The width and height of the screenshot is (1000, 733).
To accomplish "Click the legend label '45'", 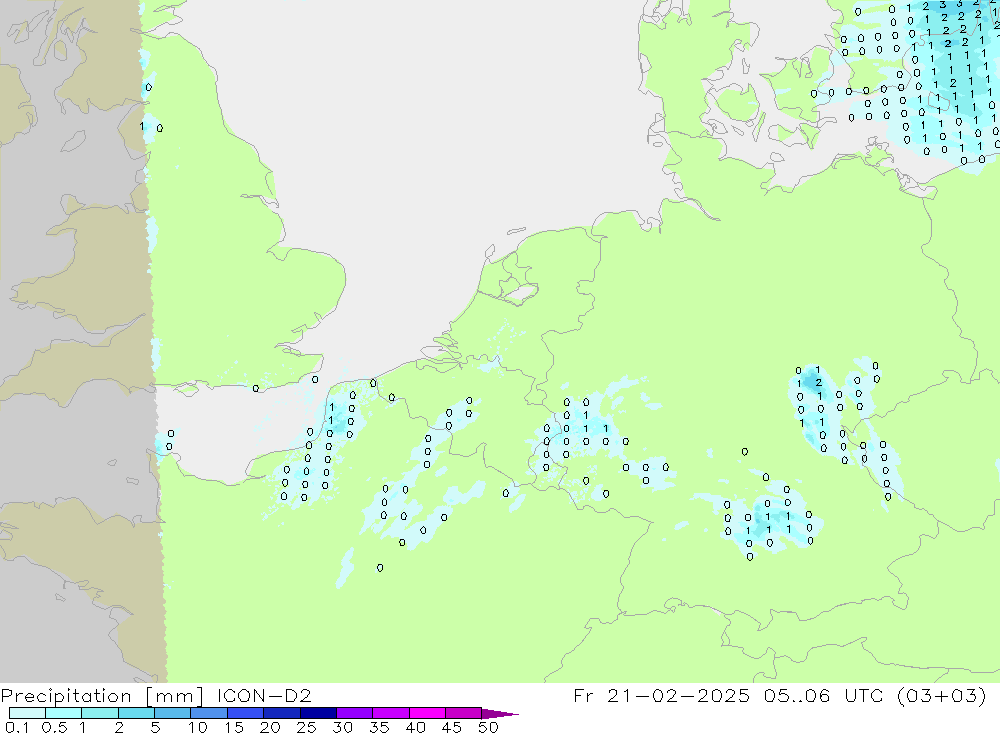I will tap(452, 727).
